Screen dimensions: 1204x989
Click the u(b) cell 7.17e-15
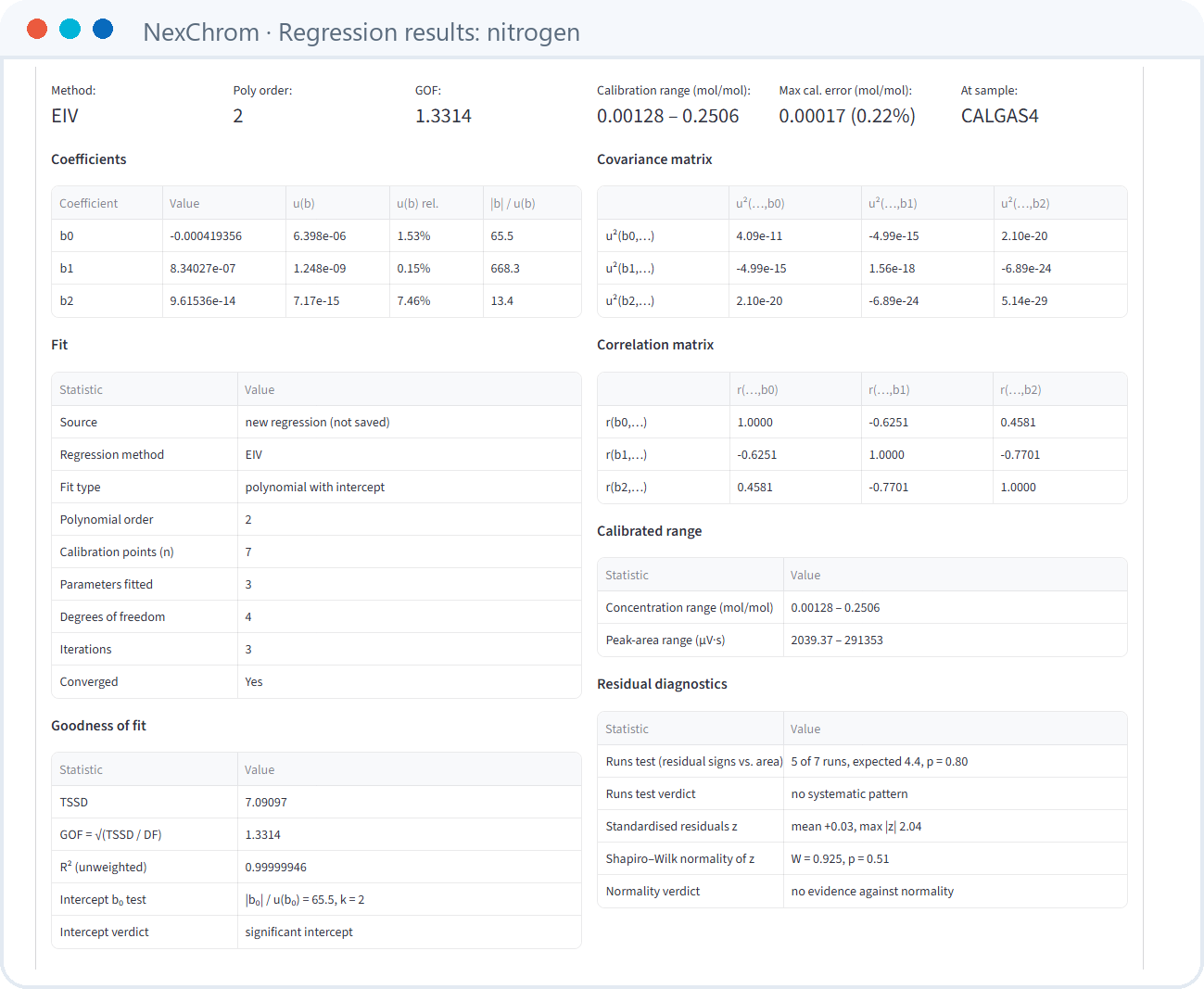point(317,301)
